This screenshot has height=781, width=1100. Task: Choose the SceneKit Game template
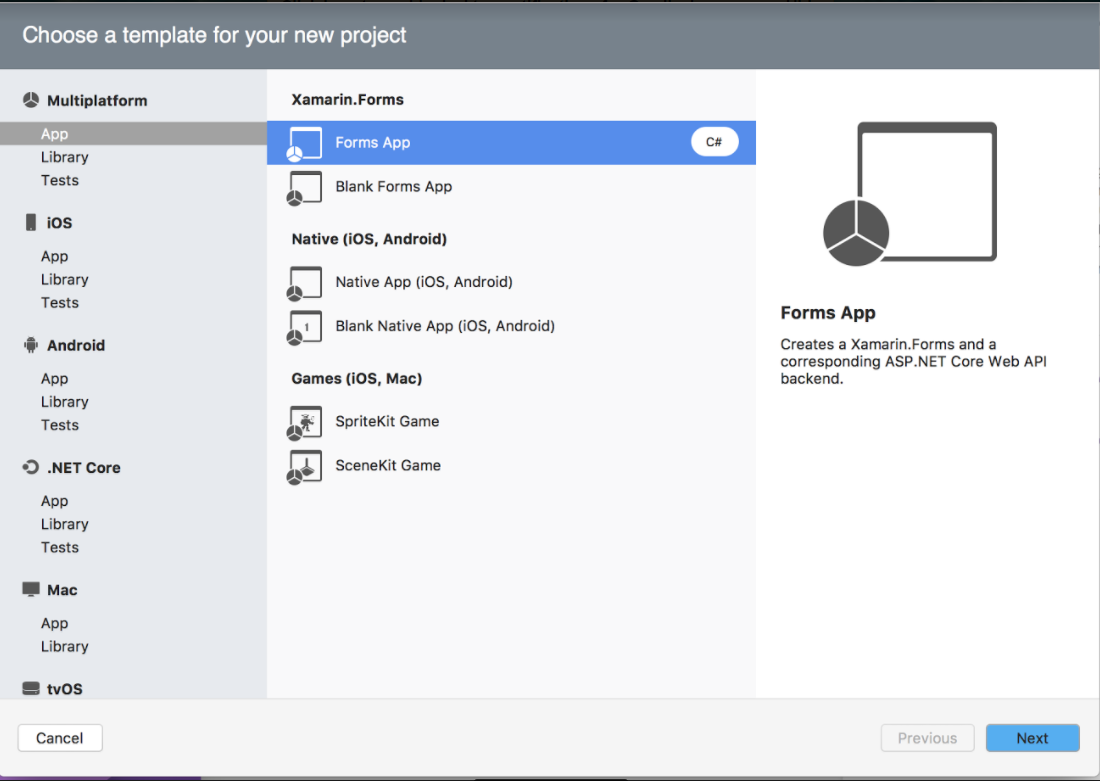[511, 466]
